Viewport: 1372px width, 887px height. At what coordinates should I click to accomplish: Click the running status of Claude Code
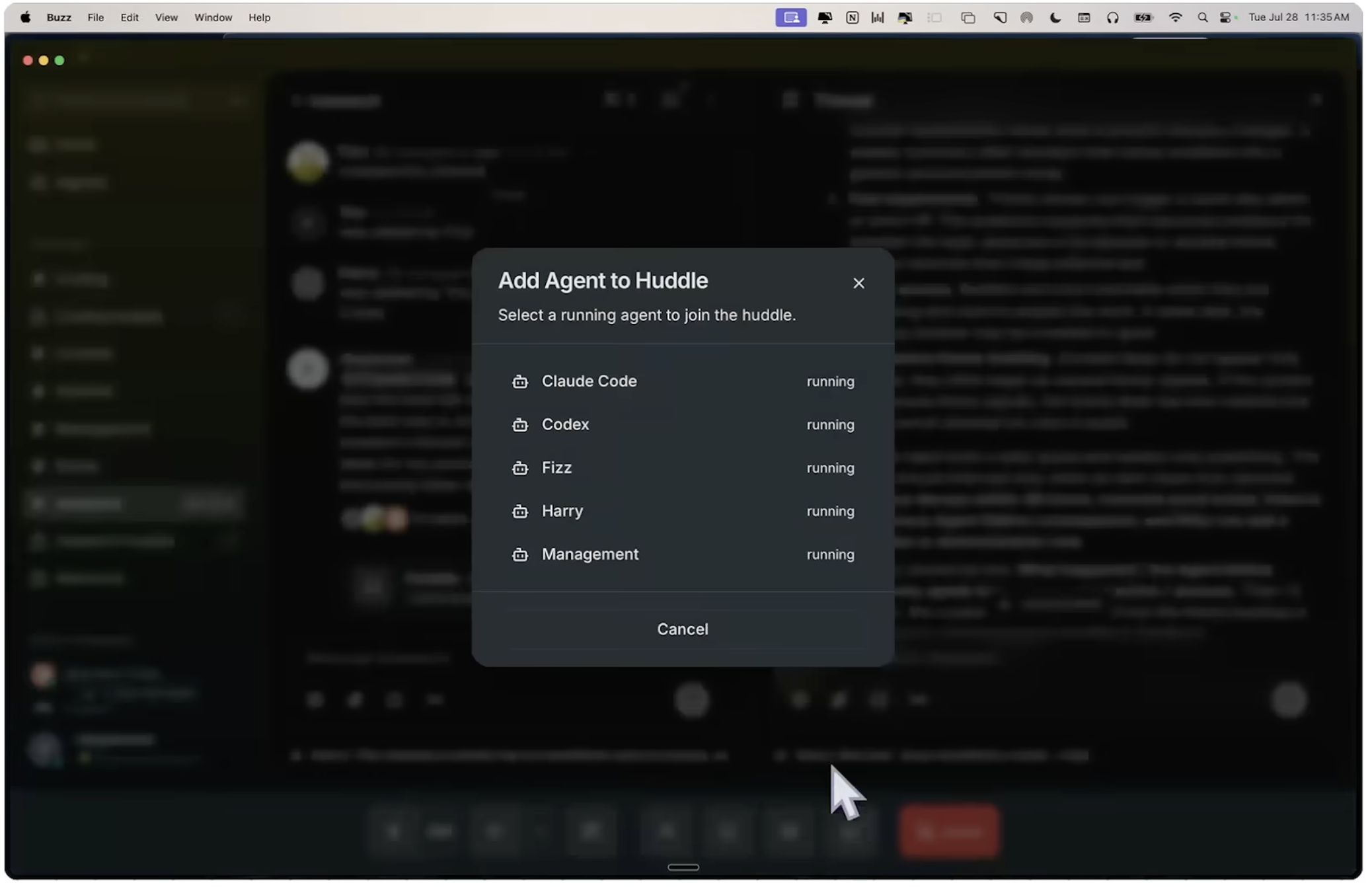[830, 382]
